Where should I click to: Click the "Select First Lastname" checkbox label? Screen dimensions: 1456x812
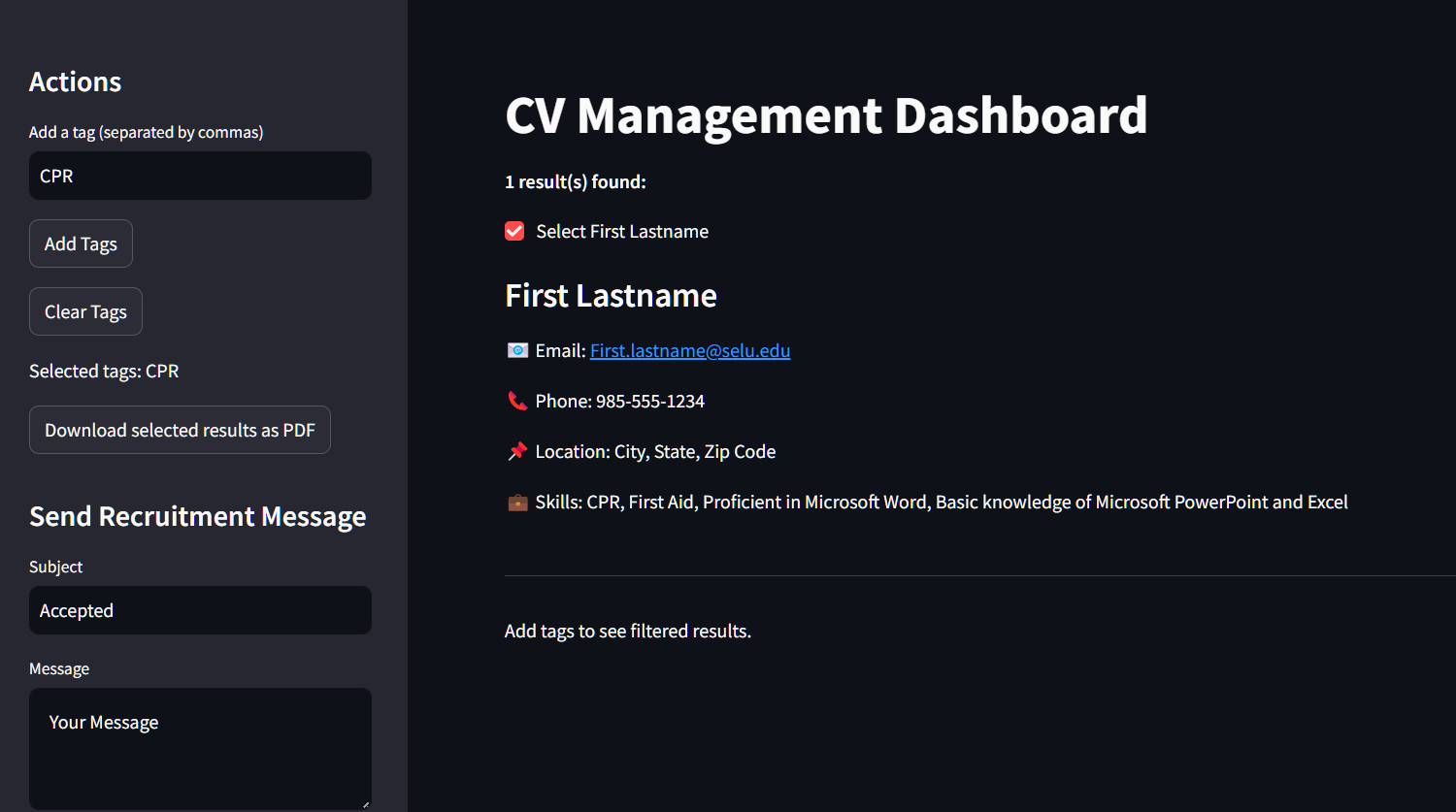[x=622, y=231]
